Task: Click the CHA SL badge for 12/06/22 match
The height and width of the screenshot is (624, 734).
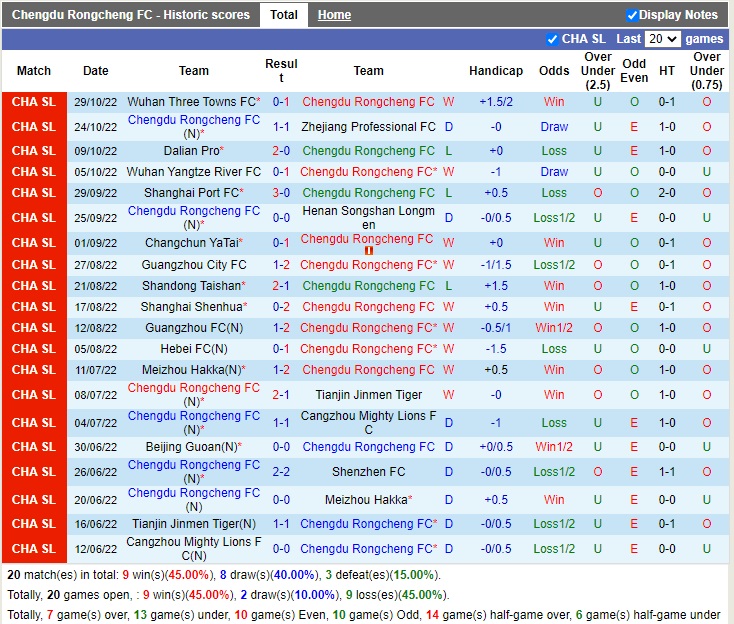Action: point(34,549)
